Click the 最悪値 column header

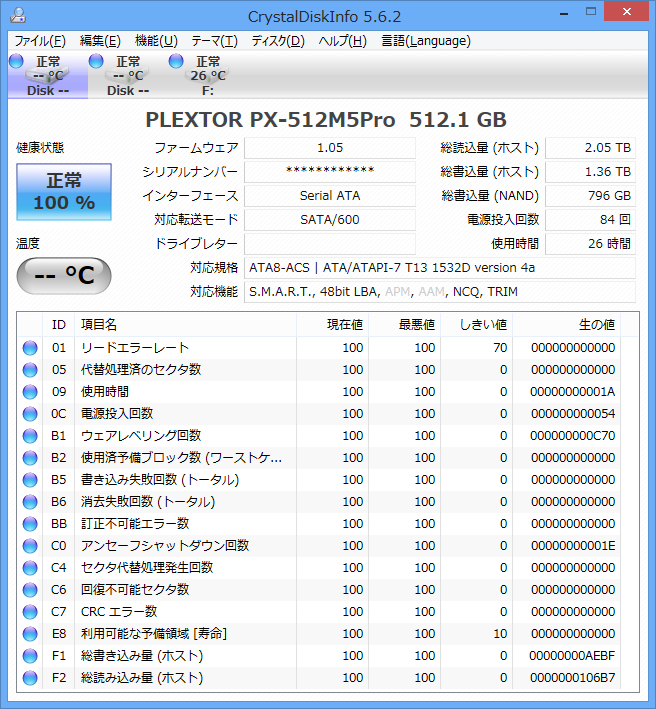[x=405, y=325]
